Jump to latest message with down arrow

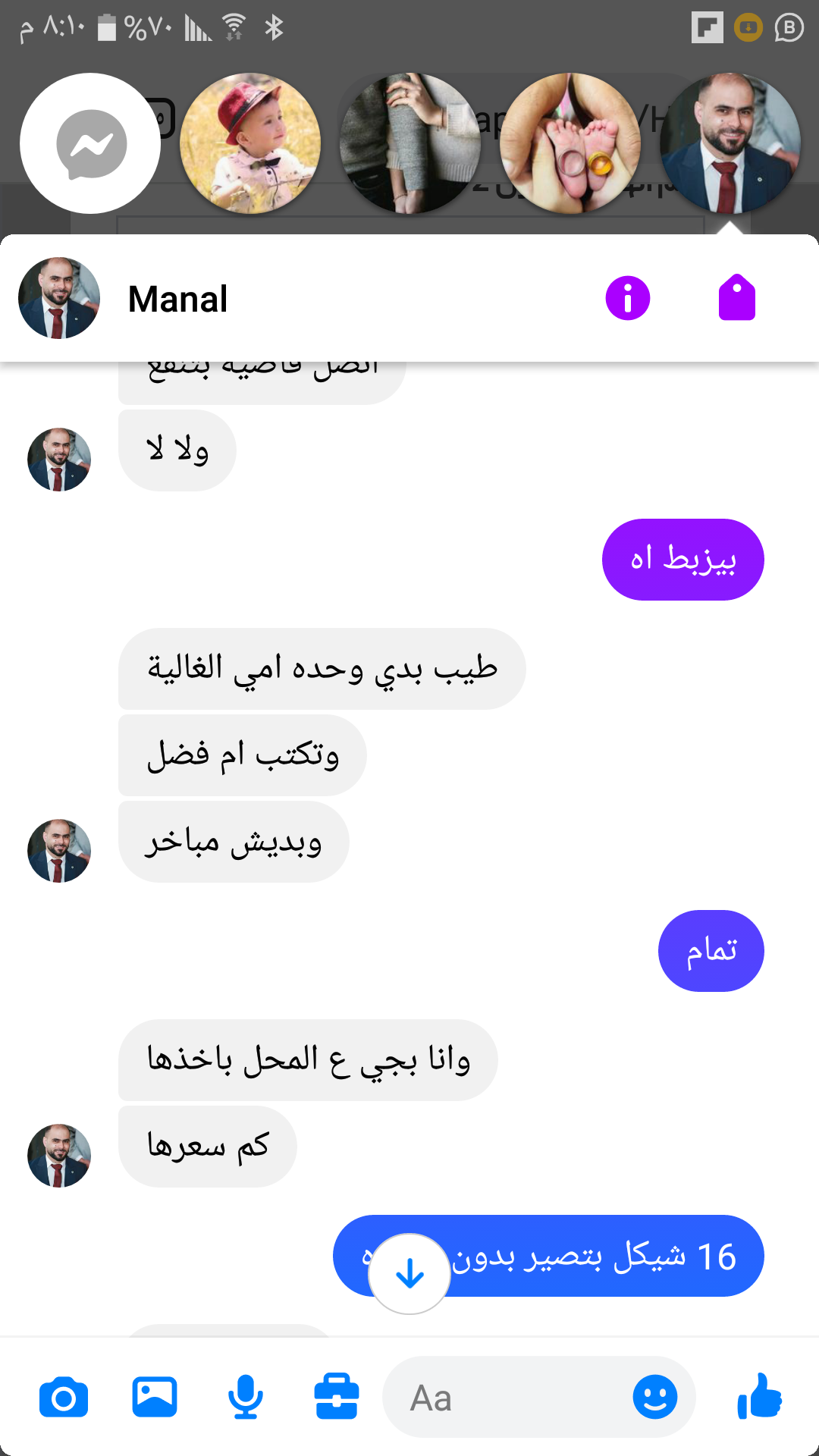pos(409,1274)
